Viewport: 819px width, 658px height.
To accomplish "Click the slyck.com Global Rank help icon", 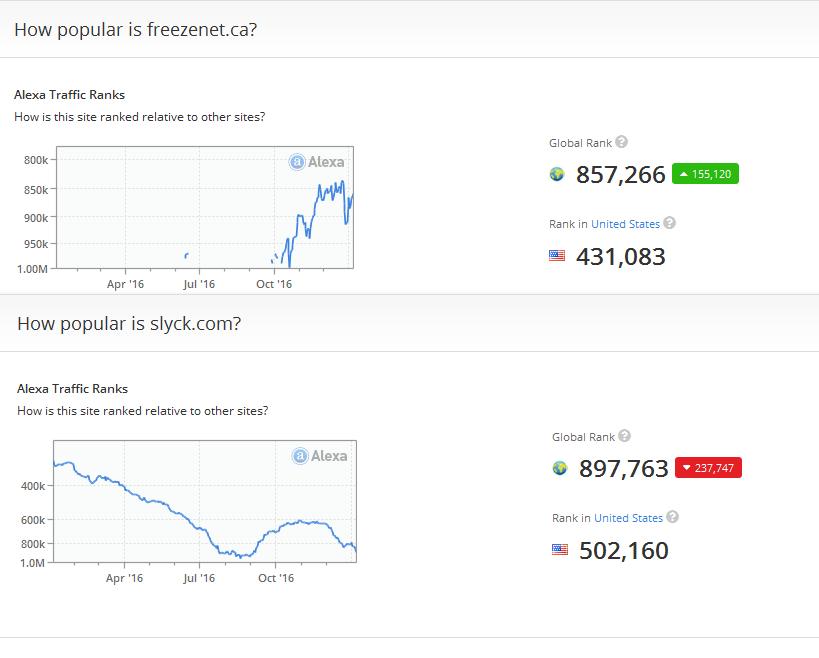I will (x=624, y=436).
